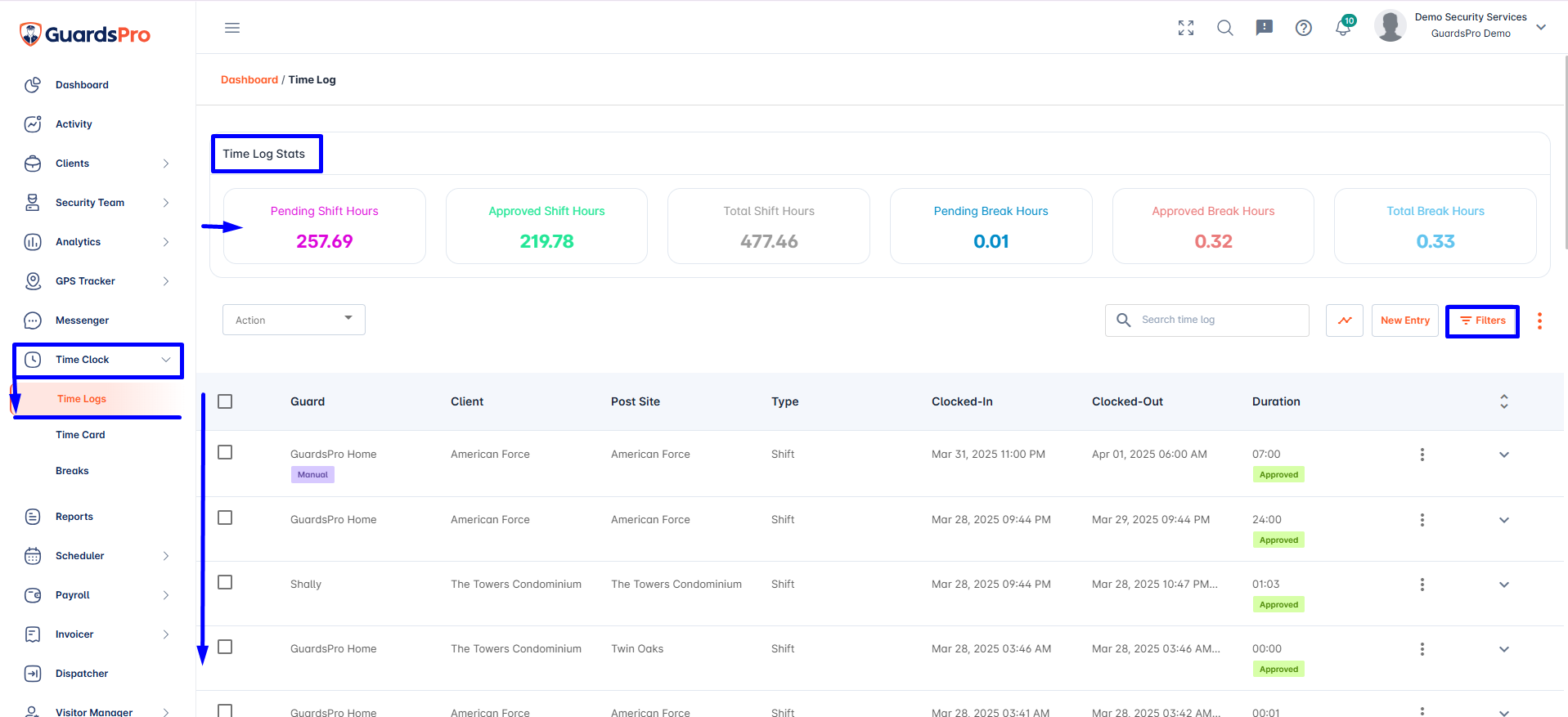Click the Invoicer document icon
The image size is (1568, 717).
tap(33, 634)
